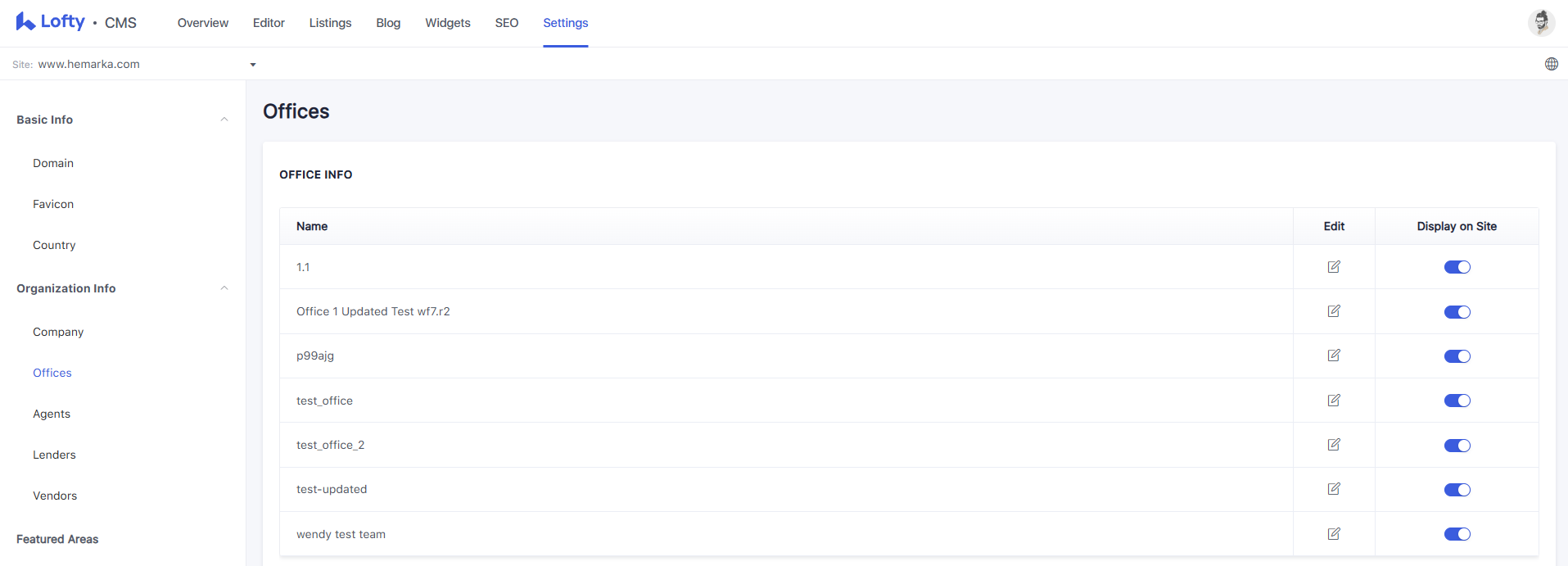Open the site selector dropdown arrow
Screen dimensions: 1568x566
coord(253,65)
